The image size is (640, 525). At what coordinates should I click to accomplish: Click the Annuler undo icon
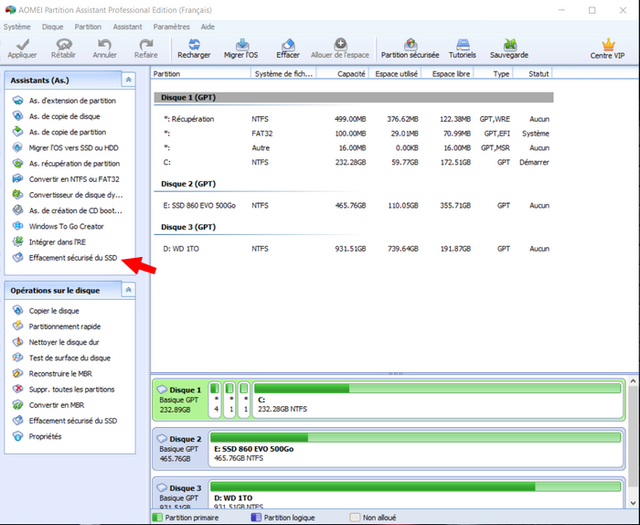(104, 44)
